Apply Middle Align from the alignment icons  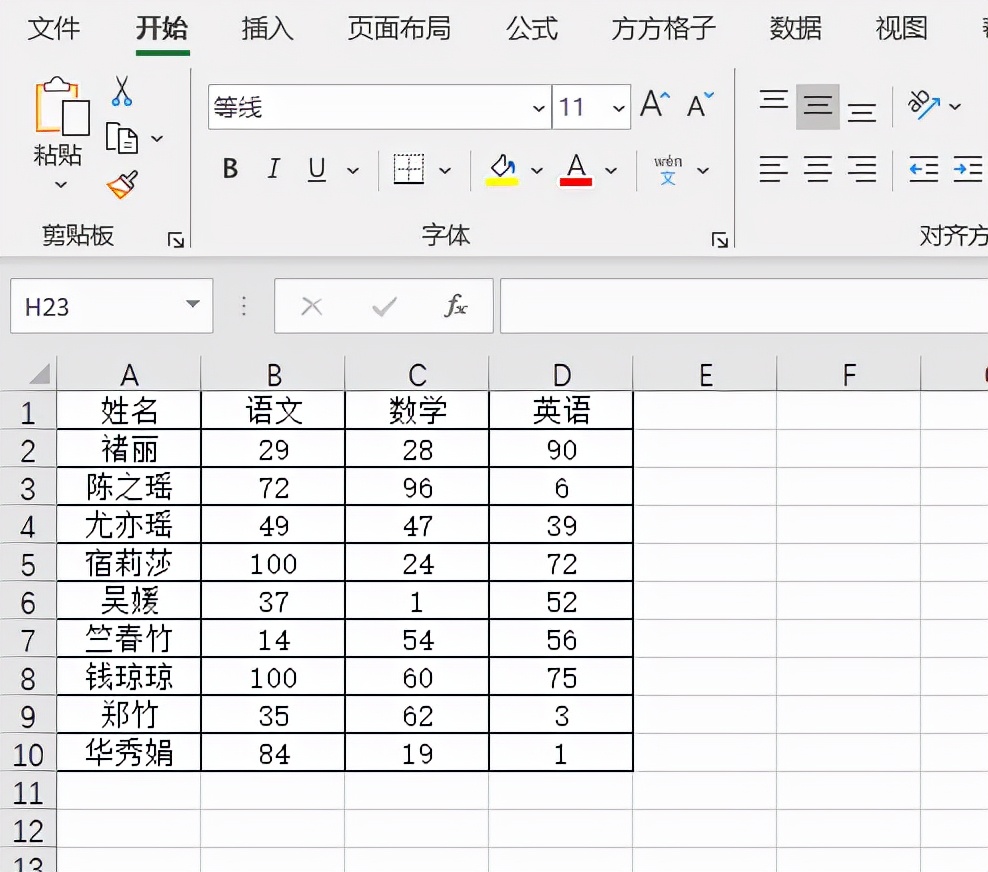pos(818,104)
